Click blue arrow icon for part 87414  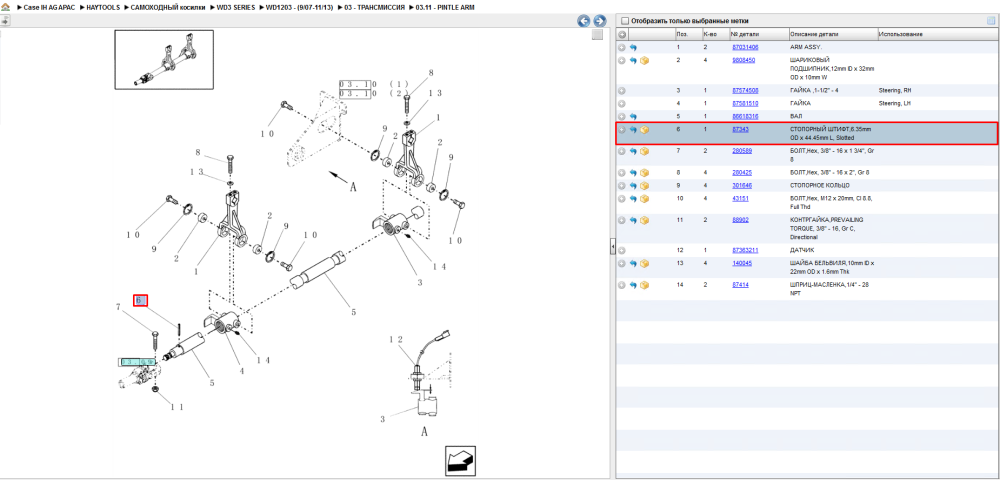[633, 285]
